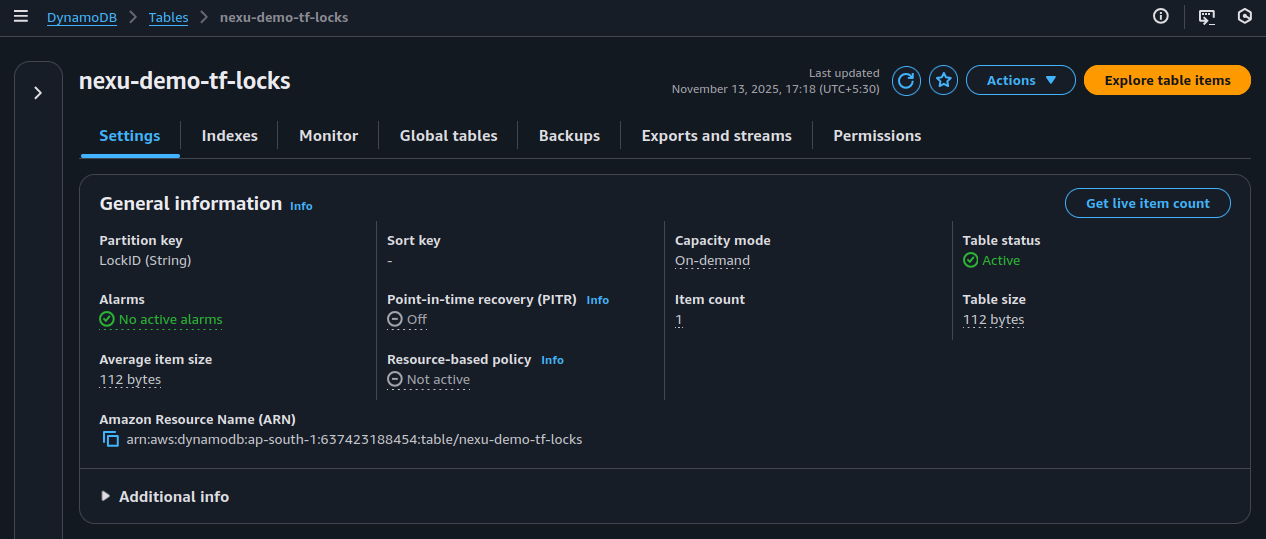Screen dimensions: 1266x539
Task: Click nexu-demo-tf-locks in the breadcrumb
Action: (x=284, y=18)
